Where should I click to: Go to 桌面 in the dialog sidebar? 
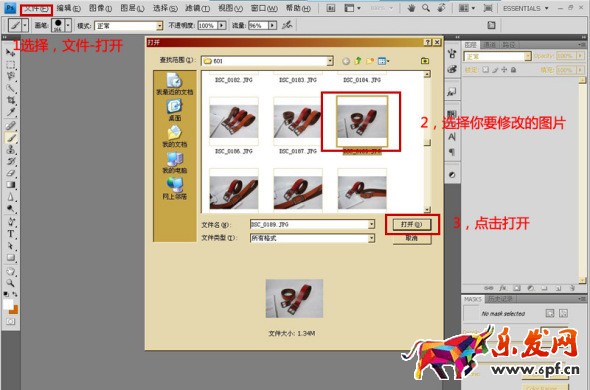point(175,110)
